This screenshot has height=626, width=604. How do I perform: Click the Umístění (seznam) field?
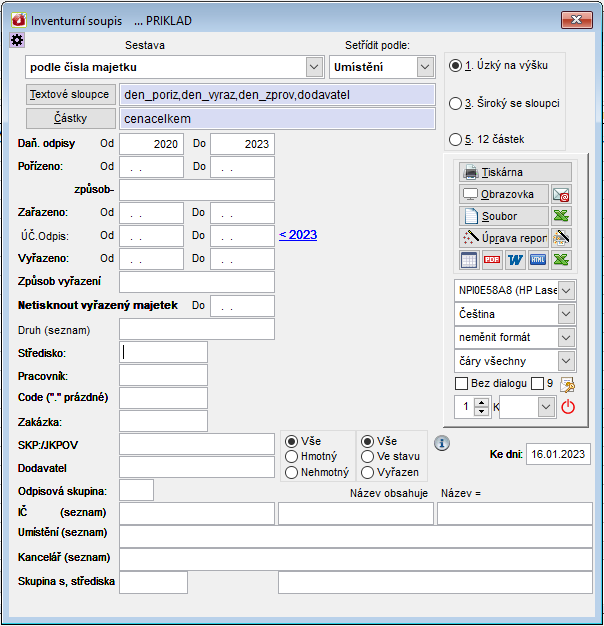(x=356, y=537)
